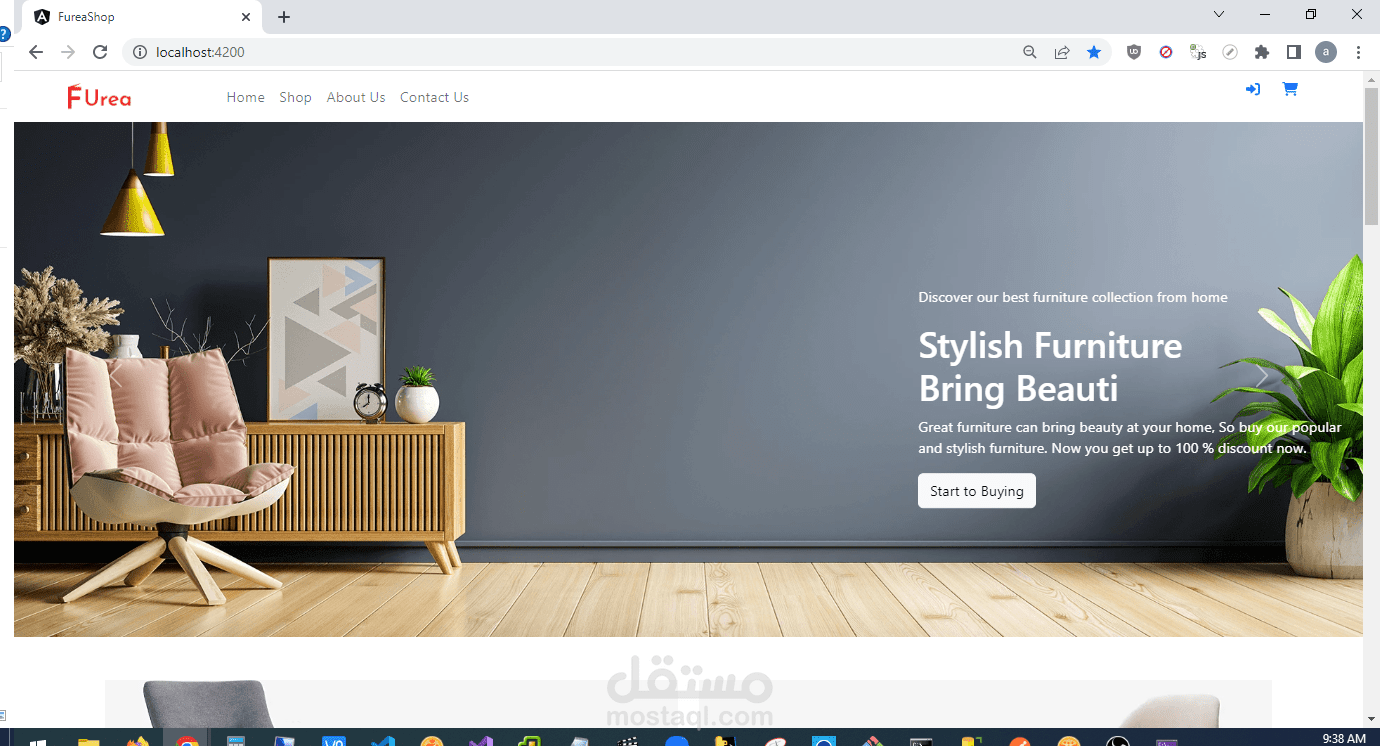Click the login arrow icon
Screen dimensions: 1380x746
(x=1252, y=89)
